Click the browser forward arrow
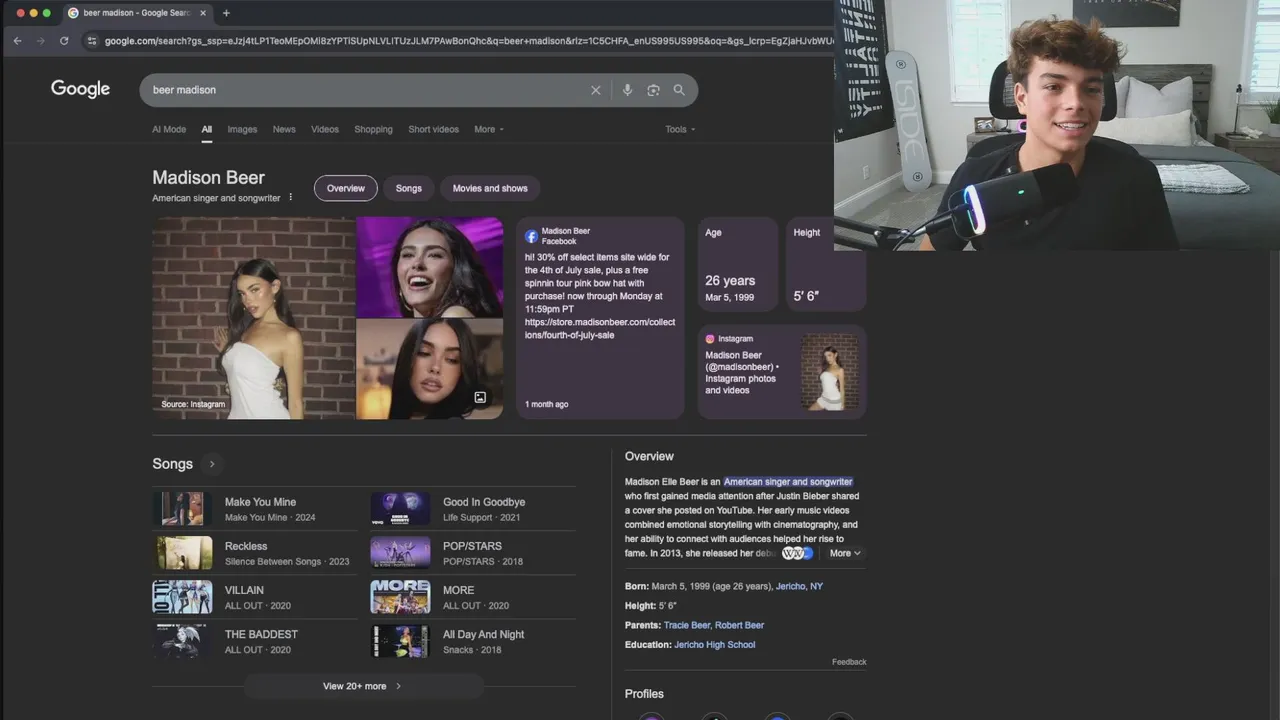The width and height of the screenshot is (1280, 720). [x=40, y=41]
